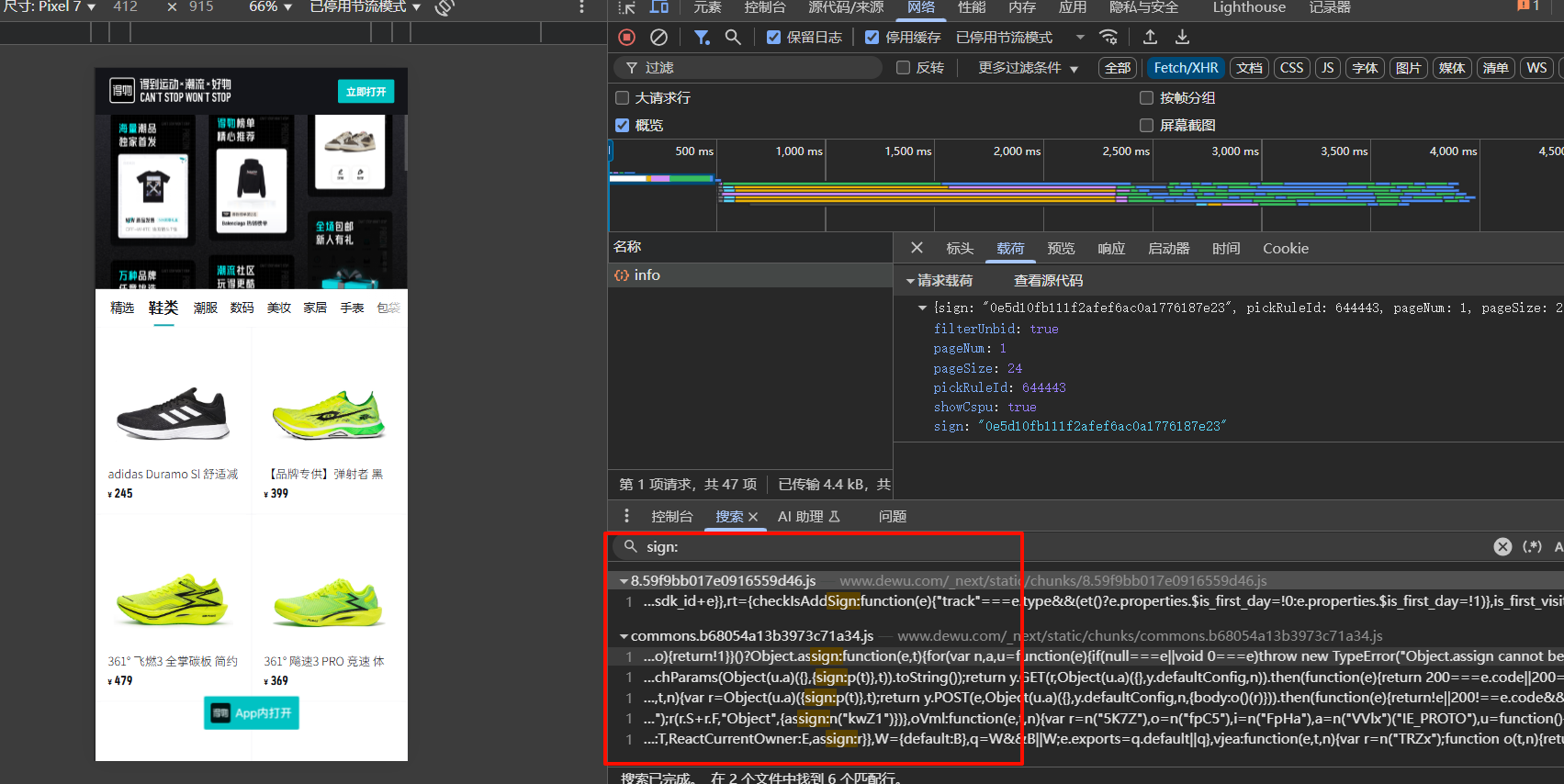
Task: Rotate device screen icon
Action: (445, 7)
